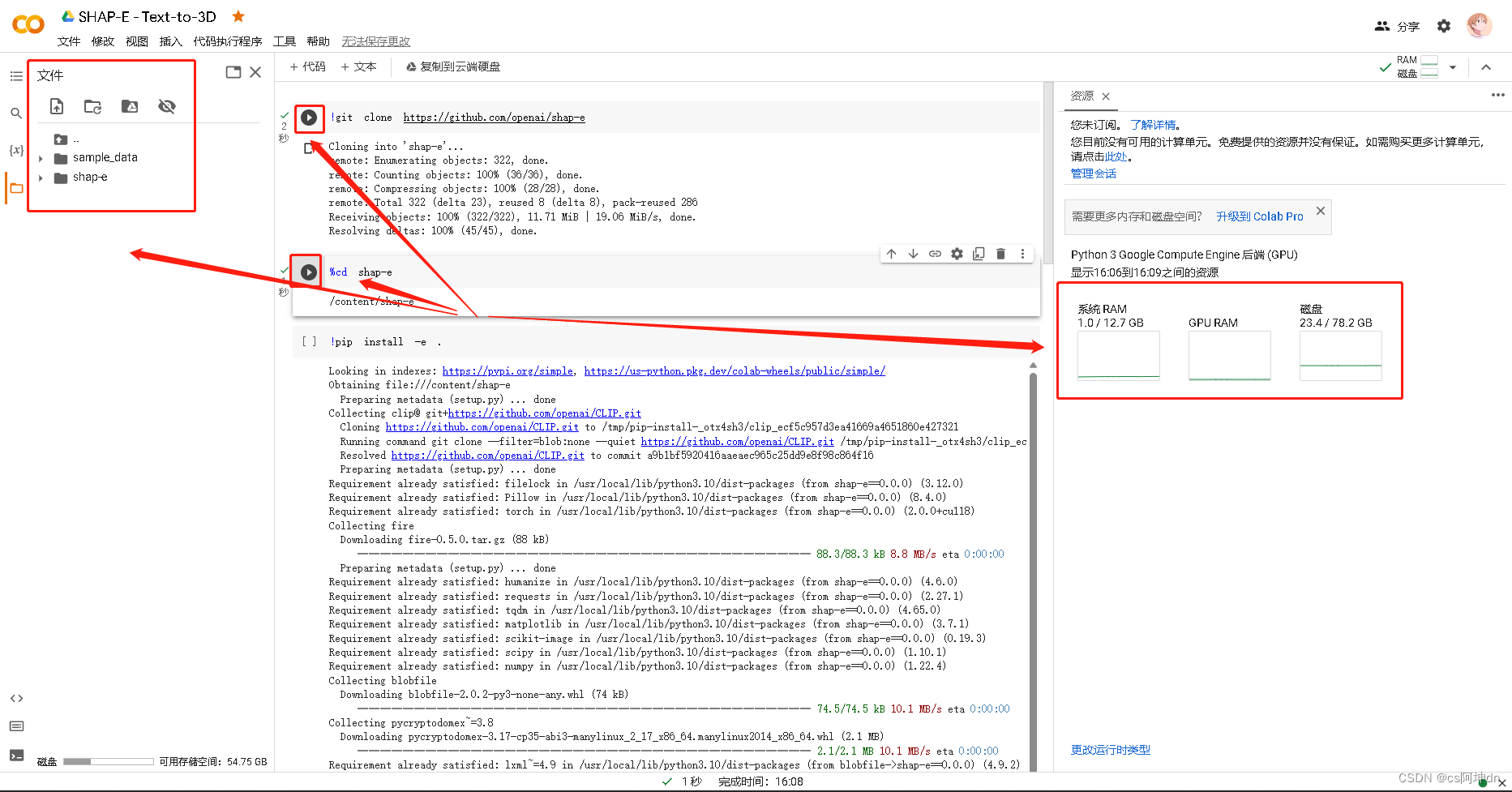Open the RAM disk runtime dropdown
Viewport: 1512px width, 792px height.
point(1453,67)
